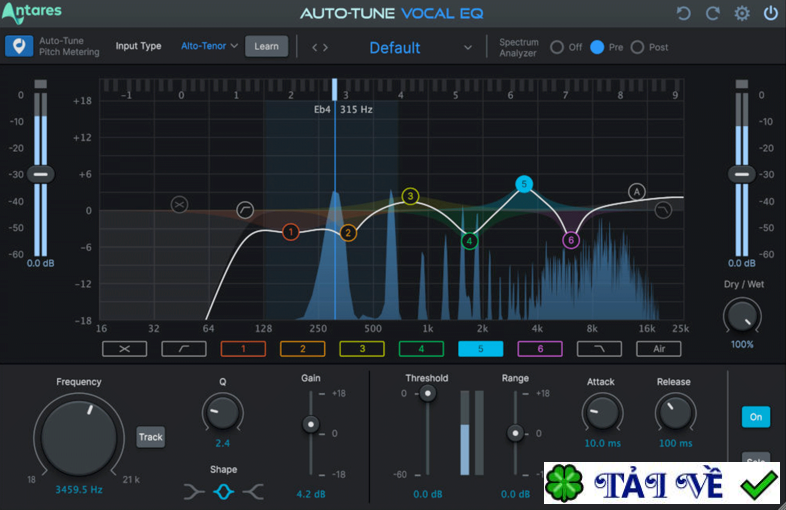Click the Frequency knob
Viewport: 786px width, 510px height.
[79, 437]
